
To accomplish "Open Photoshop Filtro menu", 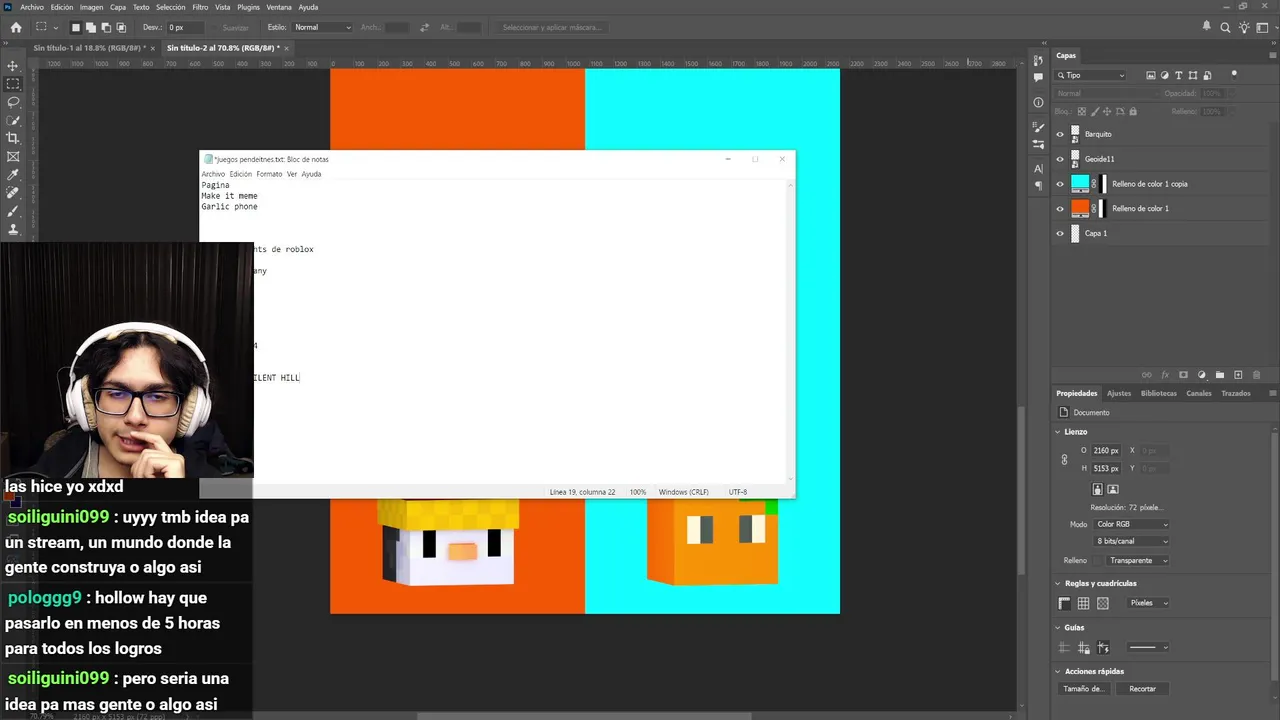I will (x=200, y=7).
